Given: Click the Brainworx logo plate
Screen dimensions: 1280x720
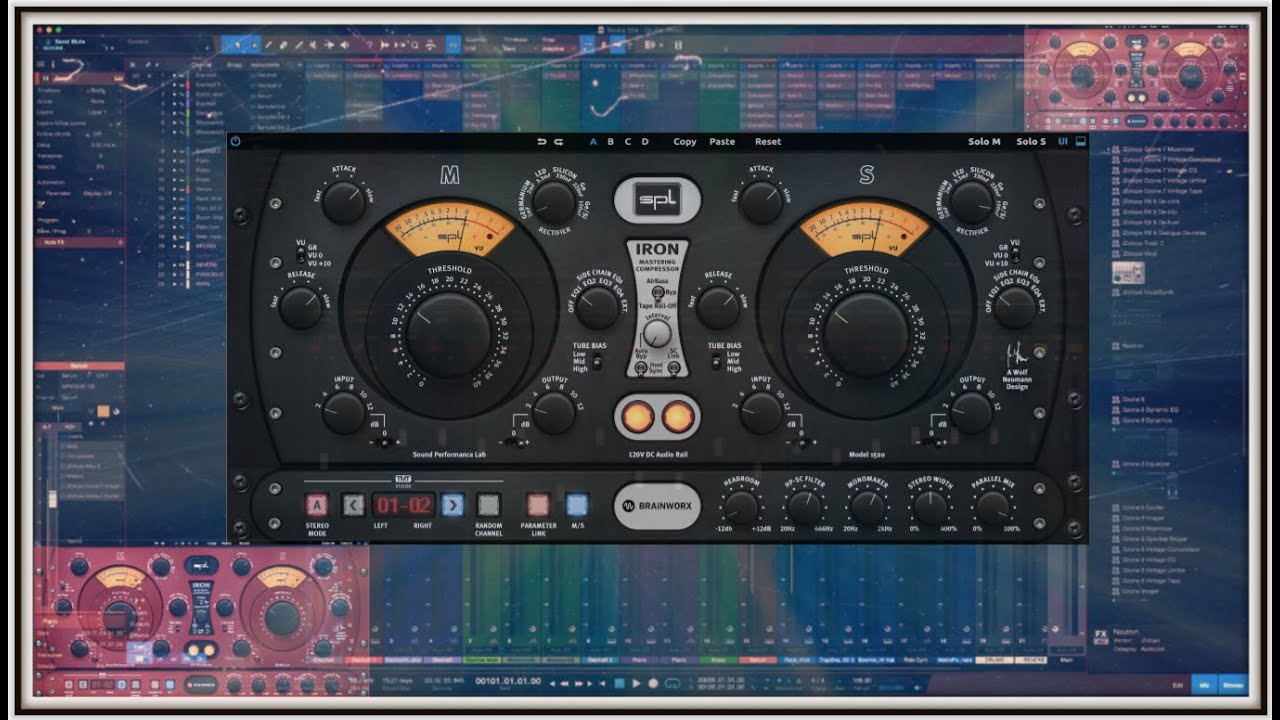Looking at the screenshot, I should (x=658, y=506).
